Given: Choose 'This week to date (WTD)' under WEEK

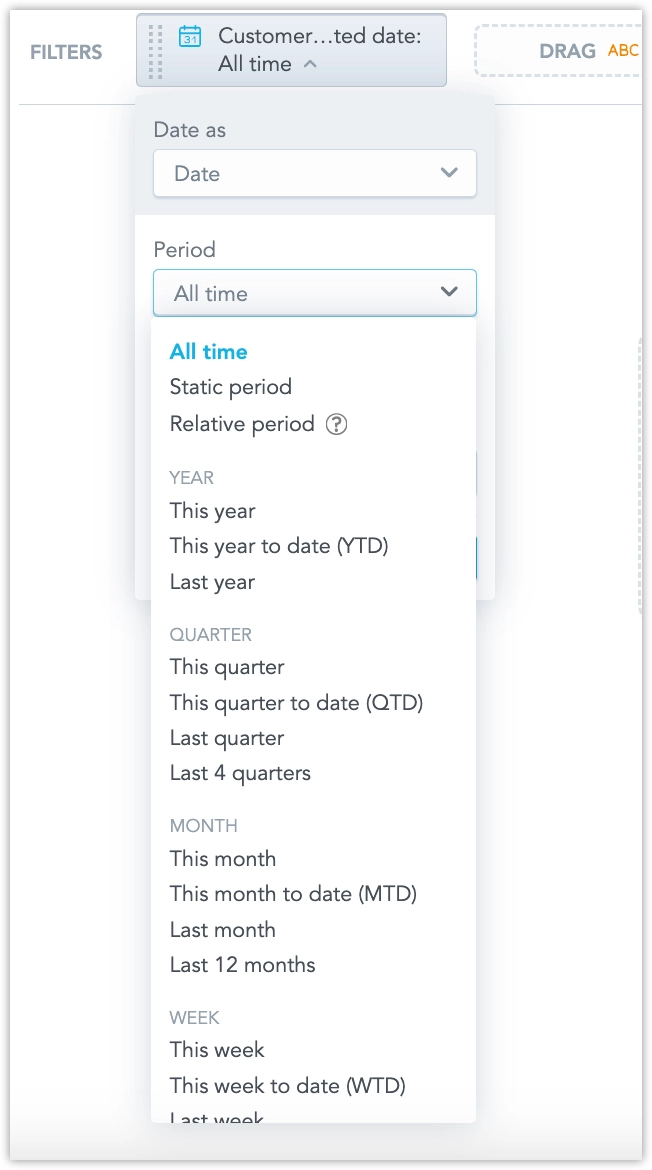Looking at the screenshot, I should tap(287, 1085).
